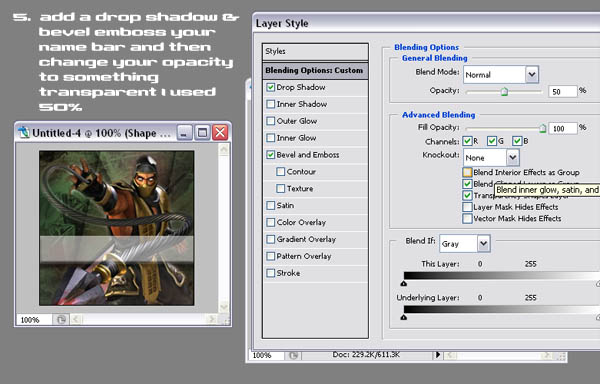Close the Untitled-4 document window

coord(220,133)
